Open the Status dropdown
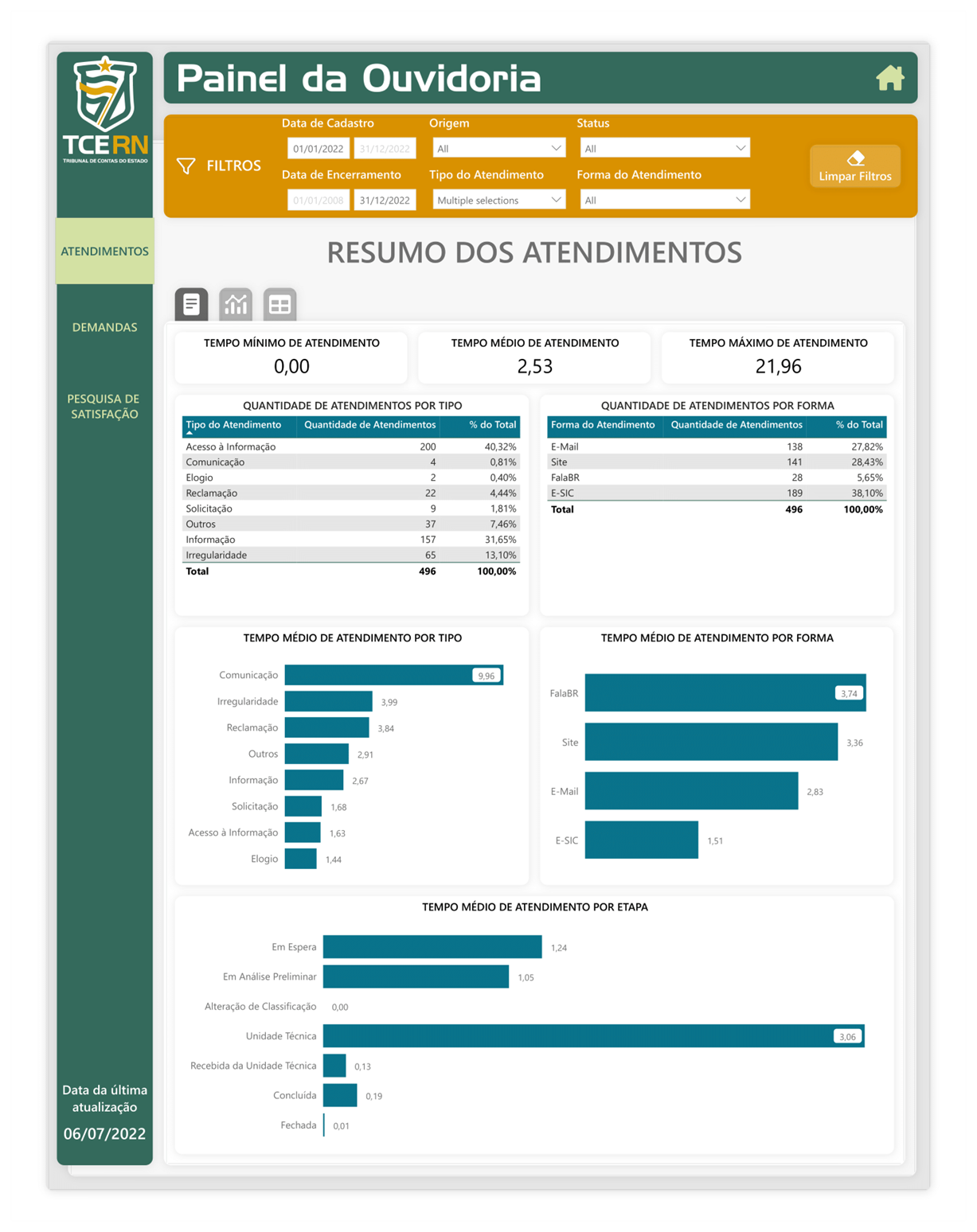The width and height of the screenshot is (977, 1232). [665, 148]
